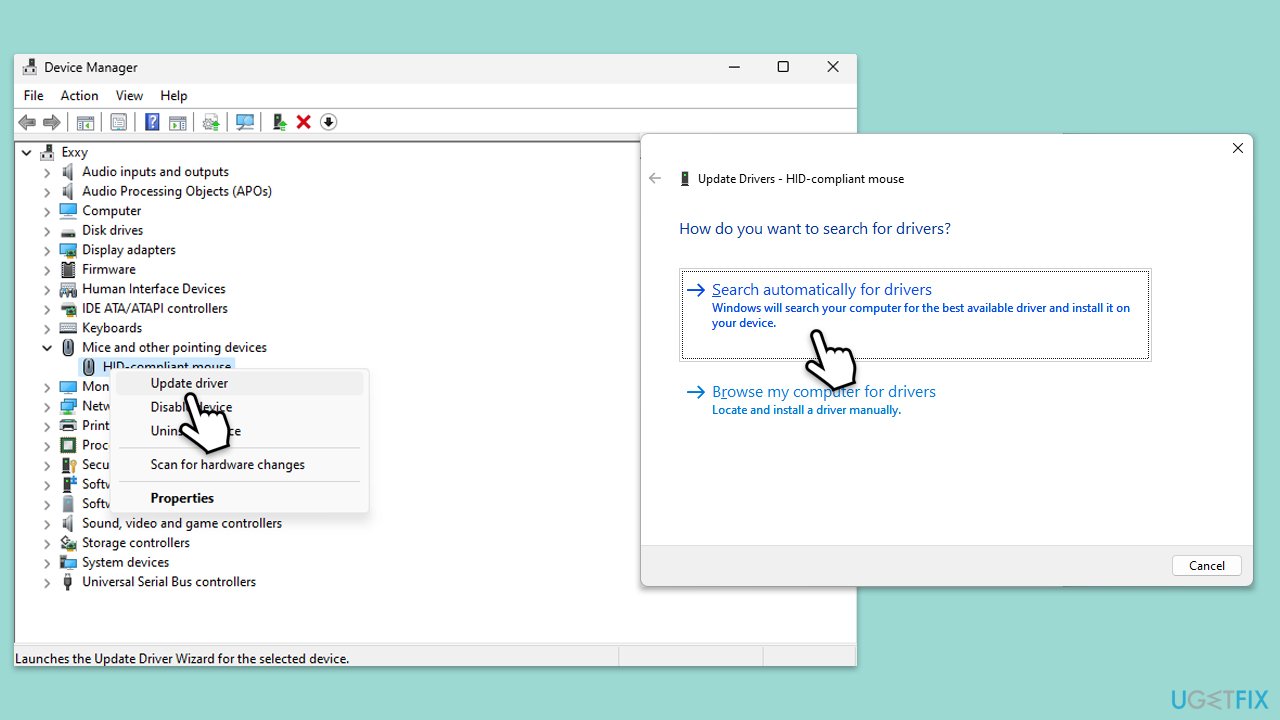Click the Sound, video and game controllers icon
The width and height of the screenshot is (1280, 720).
tap(68, 523)
